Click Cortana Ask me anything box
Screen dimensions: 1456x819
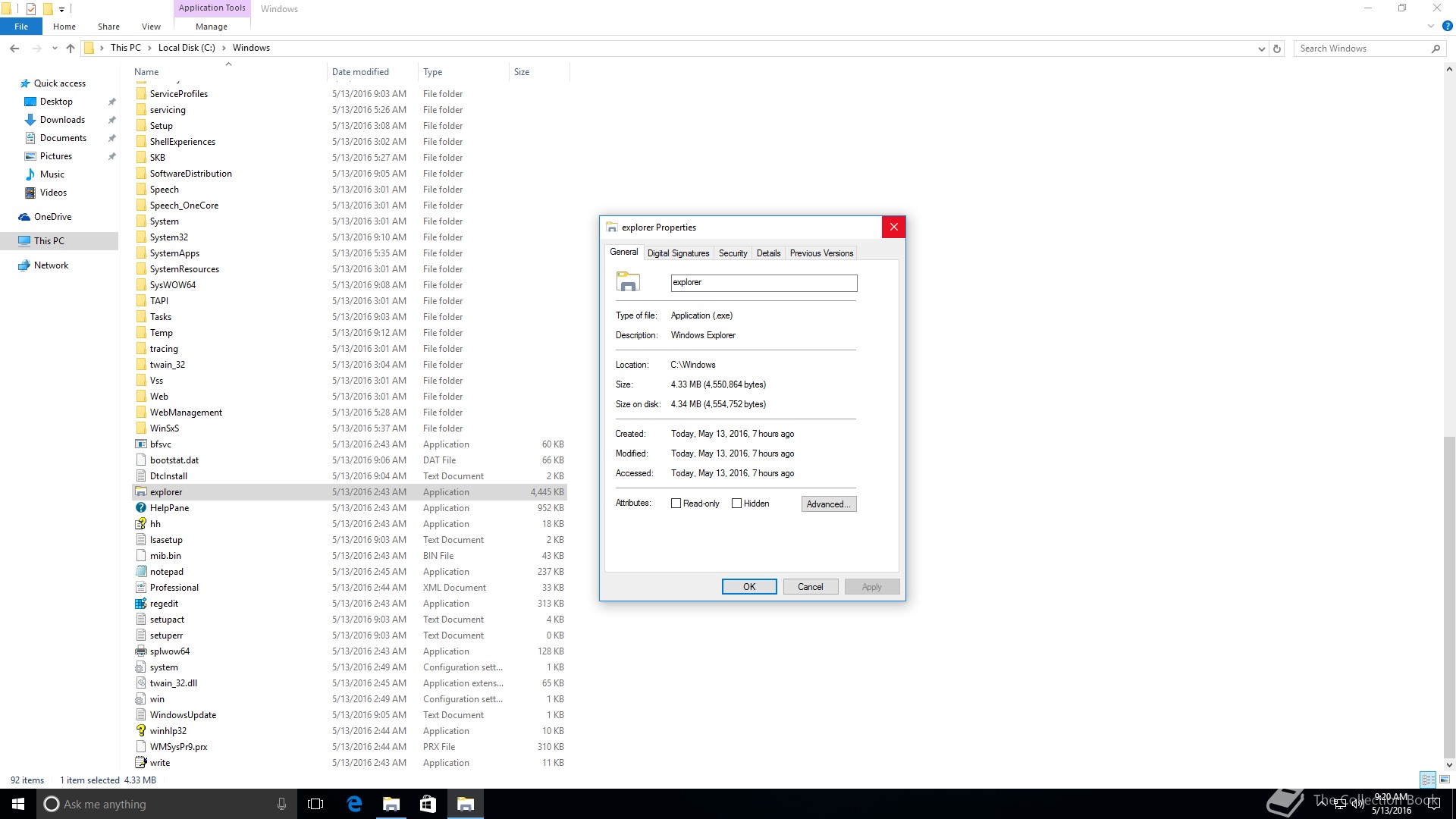click(x=167, y=804)
